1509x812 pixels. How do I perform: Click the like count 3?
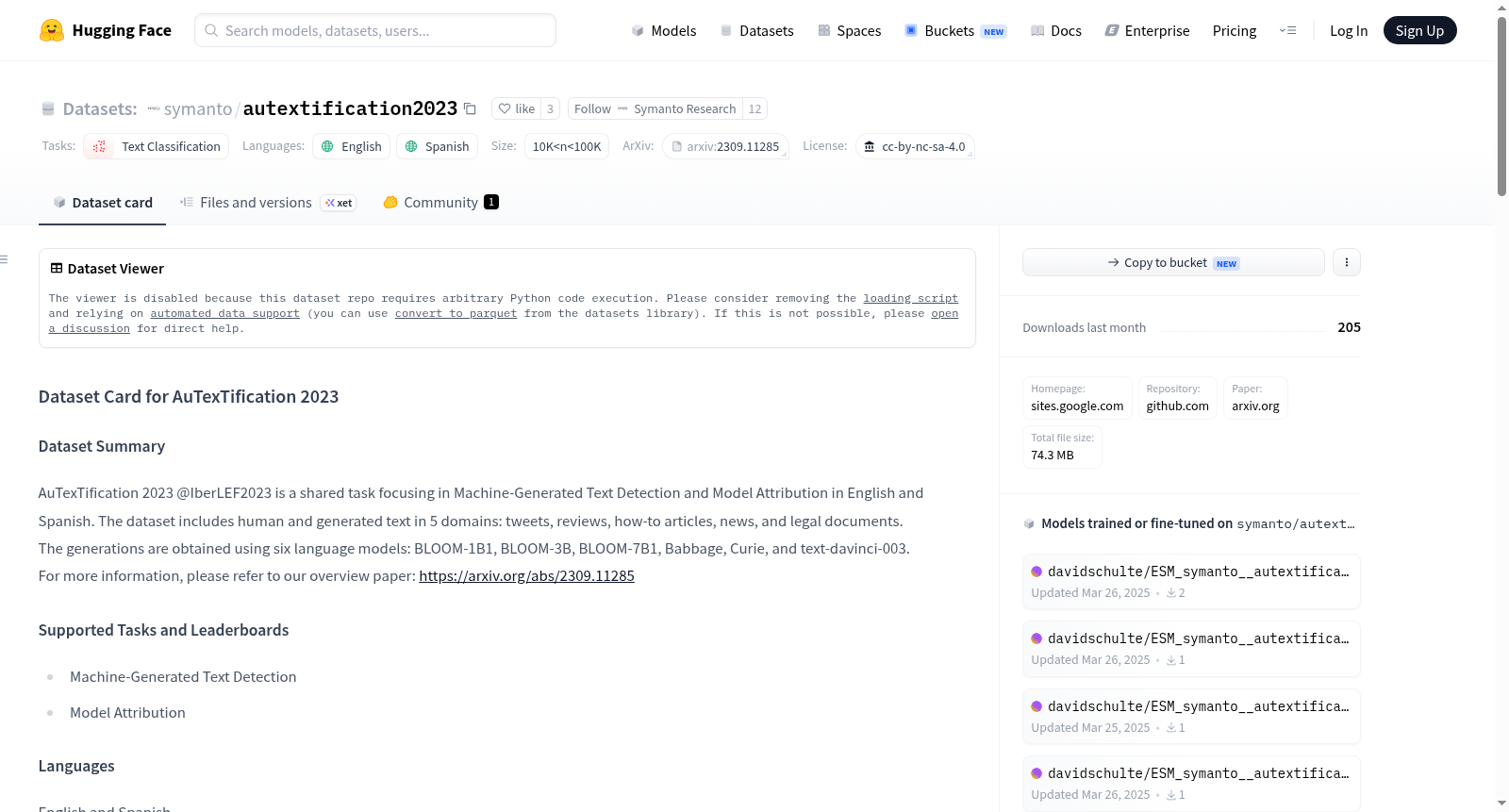point(551,108)
